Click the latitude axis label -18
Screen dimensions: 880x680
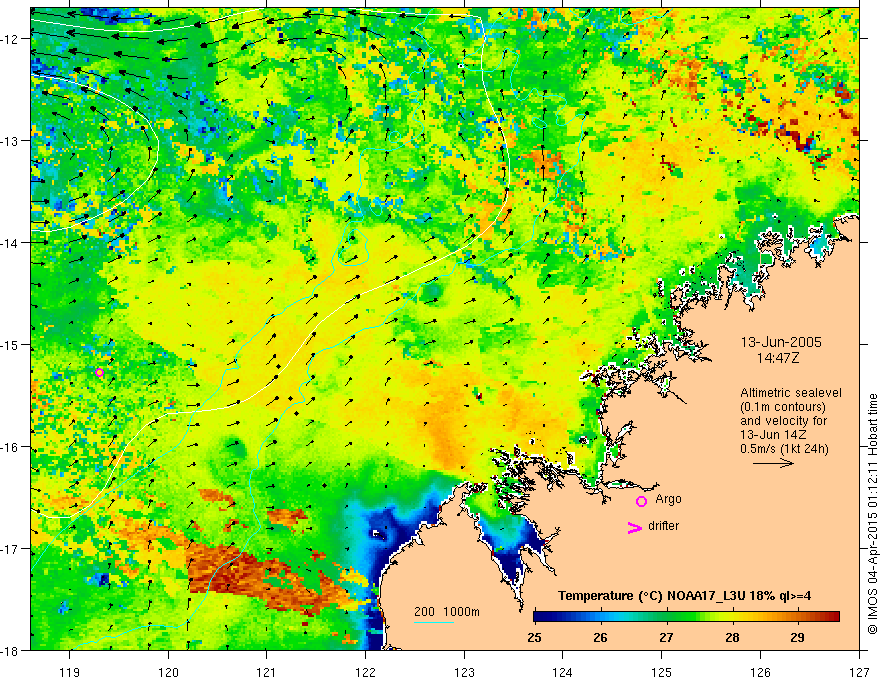(x=11, y=651)
